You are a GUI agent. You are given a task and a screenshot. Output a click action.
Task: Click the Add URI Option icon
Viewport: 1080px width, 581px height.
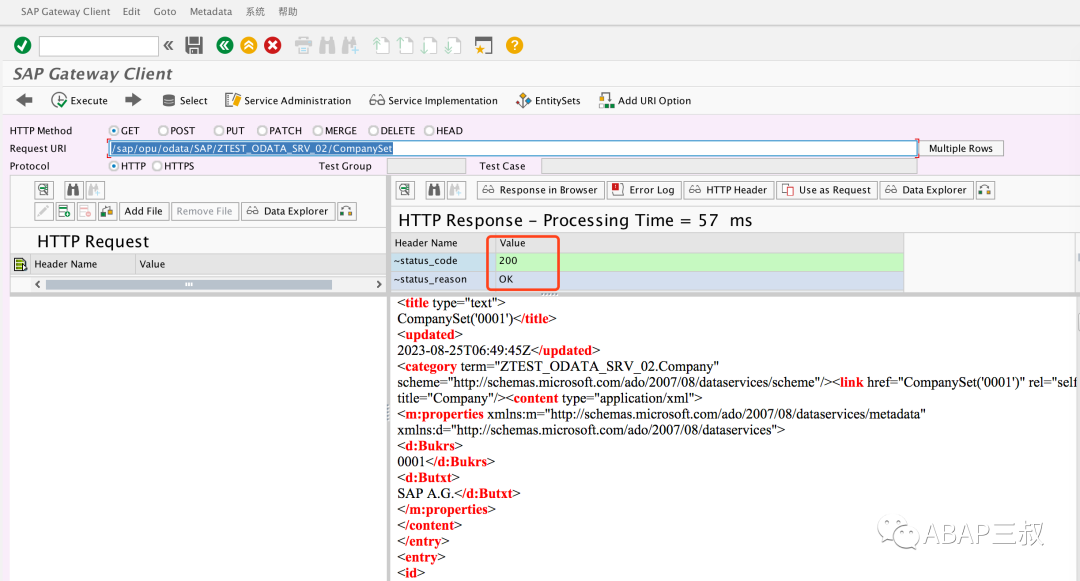606,101
